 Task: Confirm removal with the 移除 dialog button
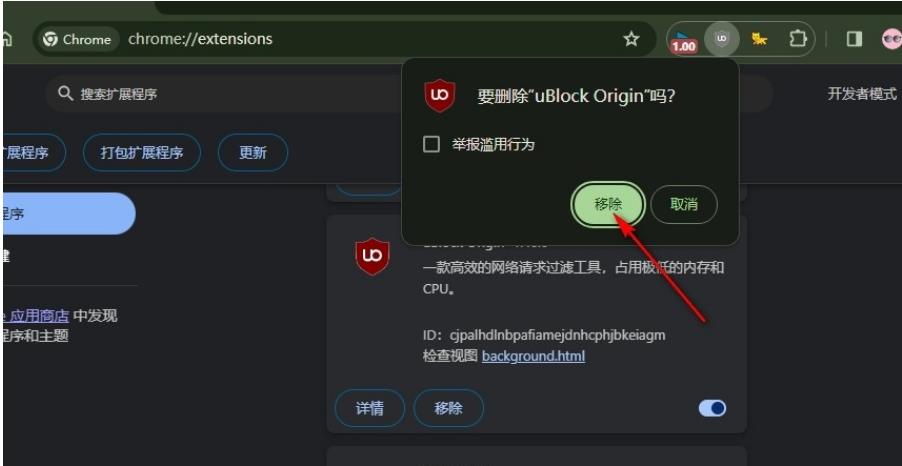608,204
